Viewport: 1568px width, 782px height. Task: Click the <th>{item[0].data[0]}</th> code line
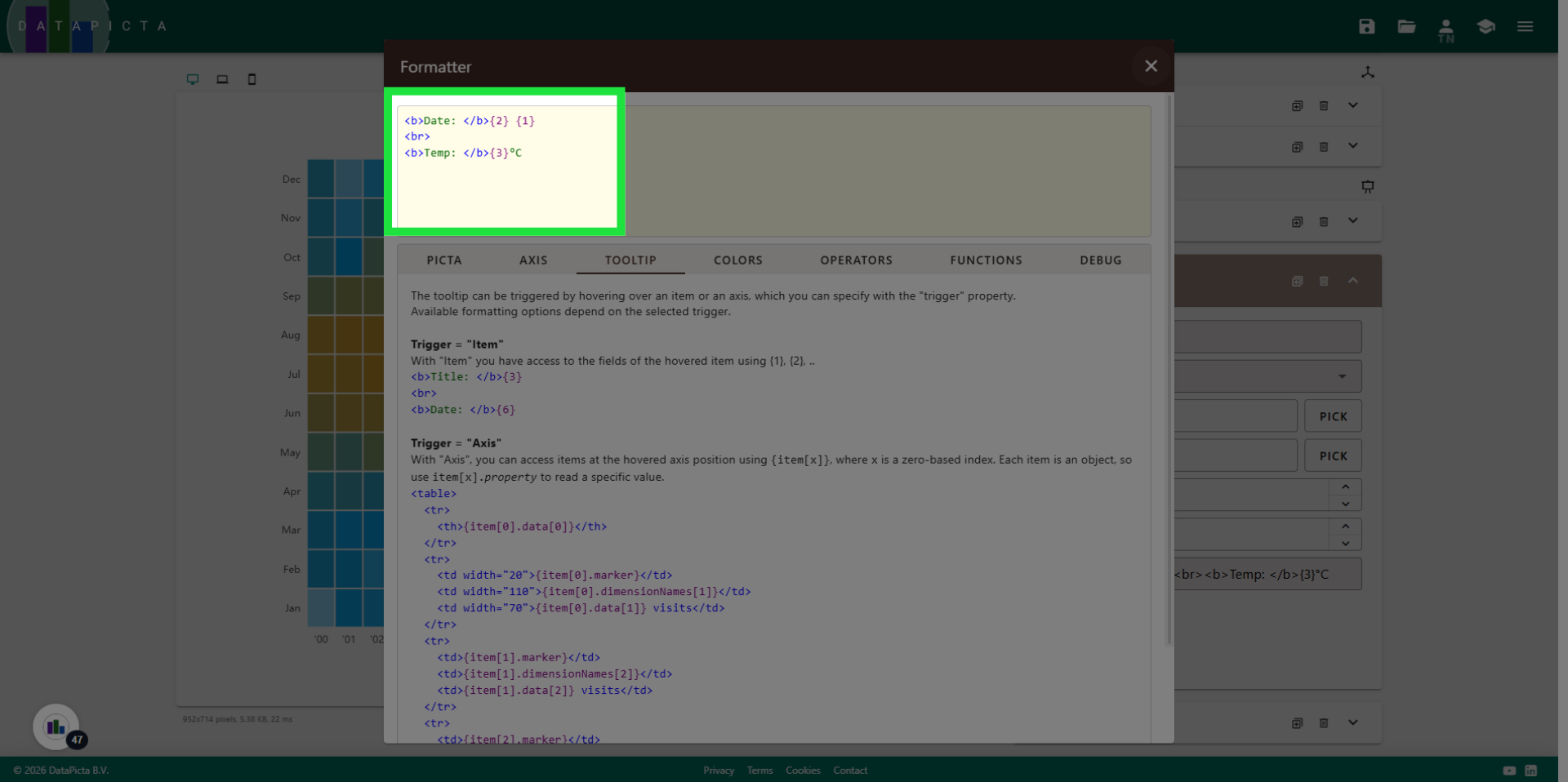[522, 527]
